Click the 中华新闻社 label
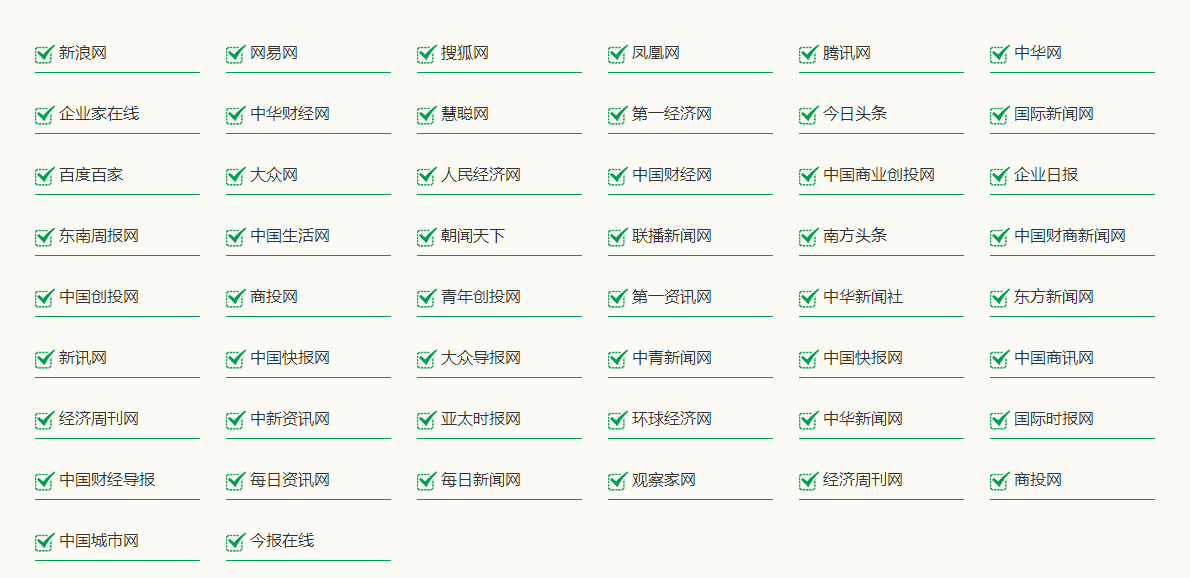Image resolution: width=1190 pixels, height=578 pixels. point(863,297)
